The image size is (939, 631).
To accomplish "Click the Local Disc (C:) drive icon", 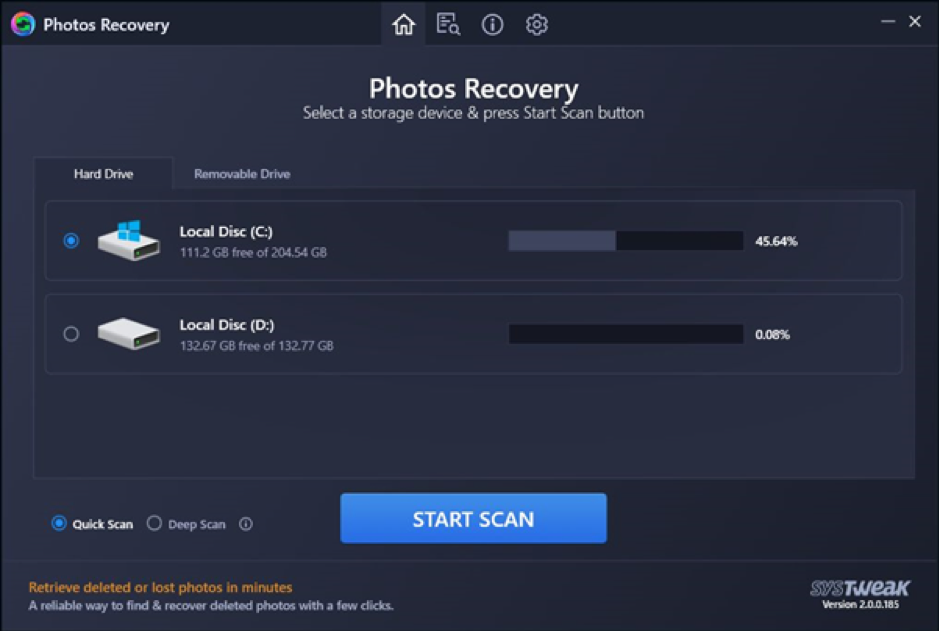I will pos(129,240).
